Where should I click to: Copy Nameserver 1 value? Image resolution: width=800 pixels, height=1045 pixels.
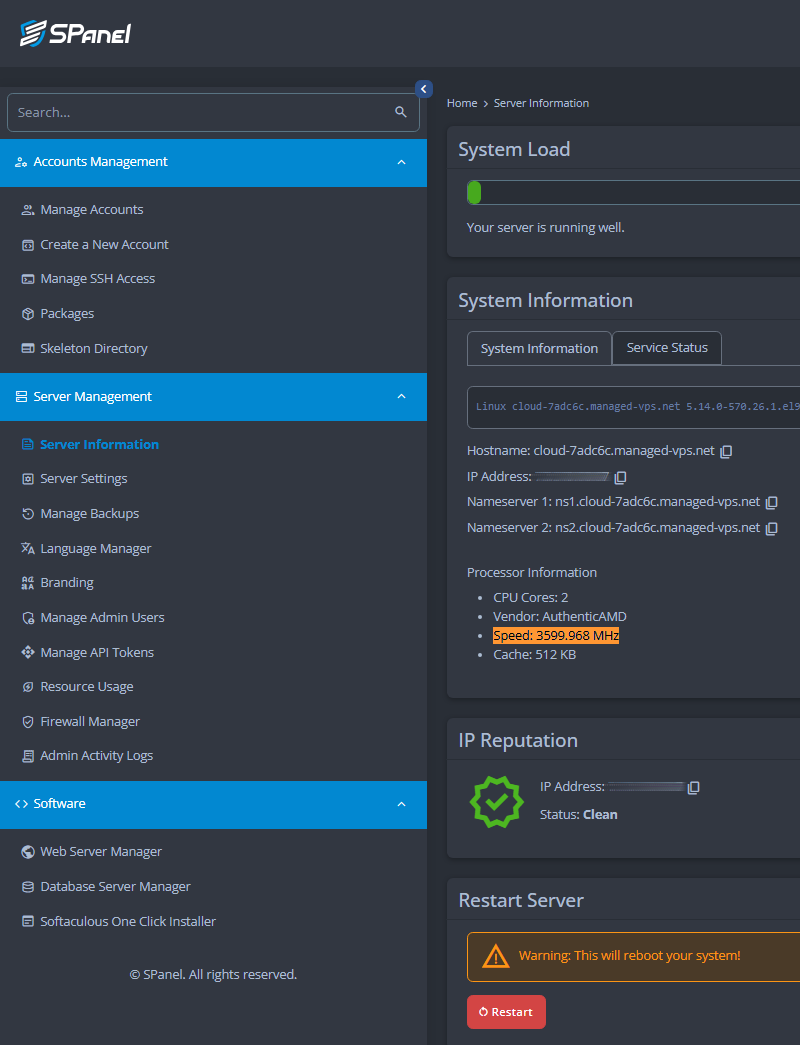[x=771, y=502]
